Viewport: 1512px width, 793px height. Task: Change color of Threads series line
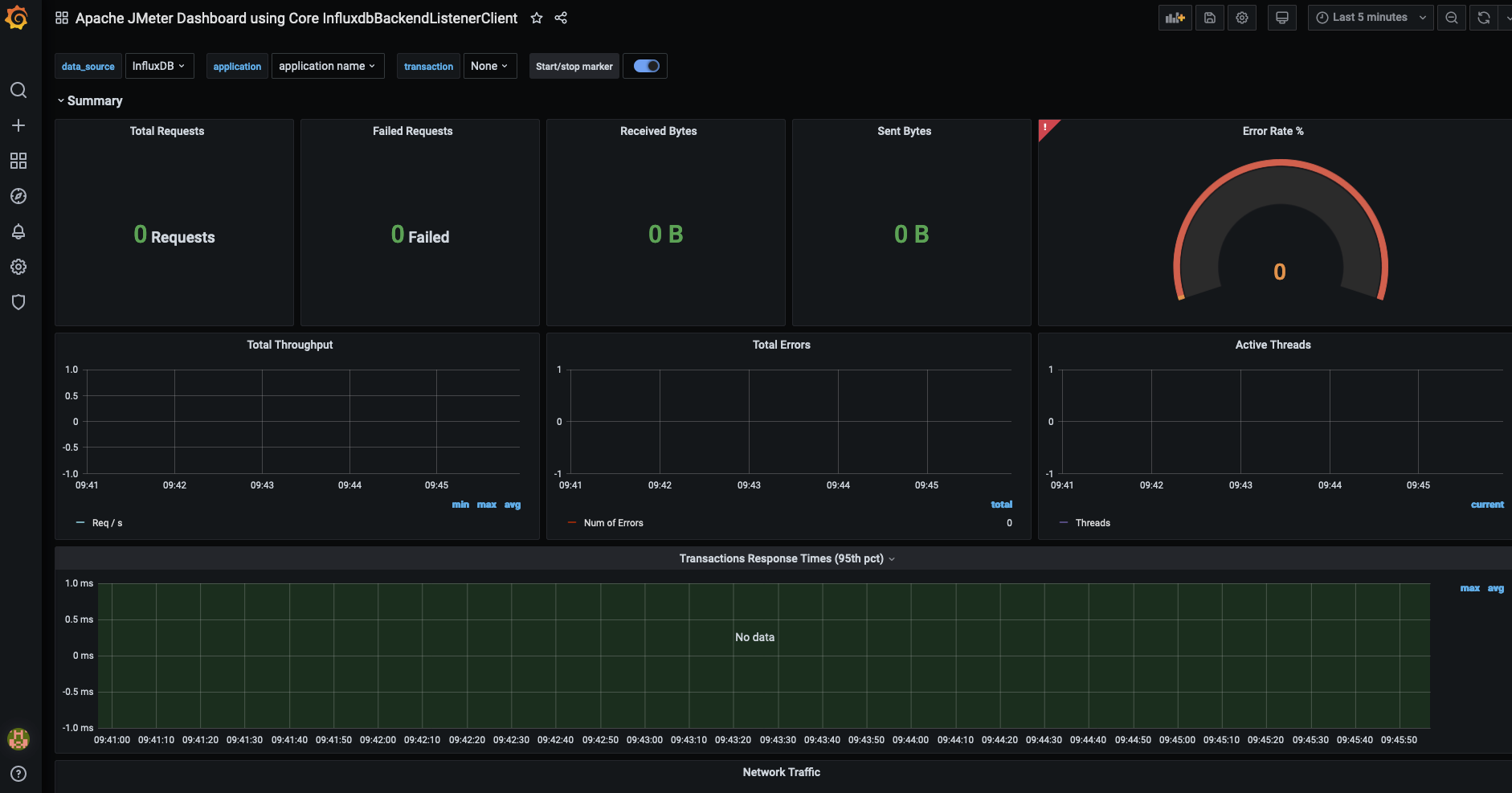coord(1064,523)
